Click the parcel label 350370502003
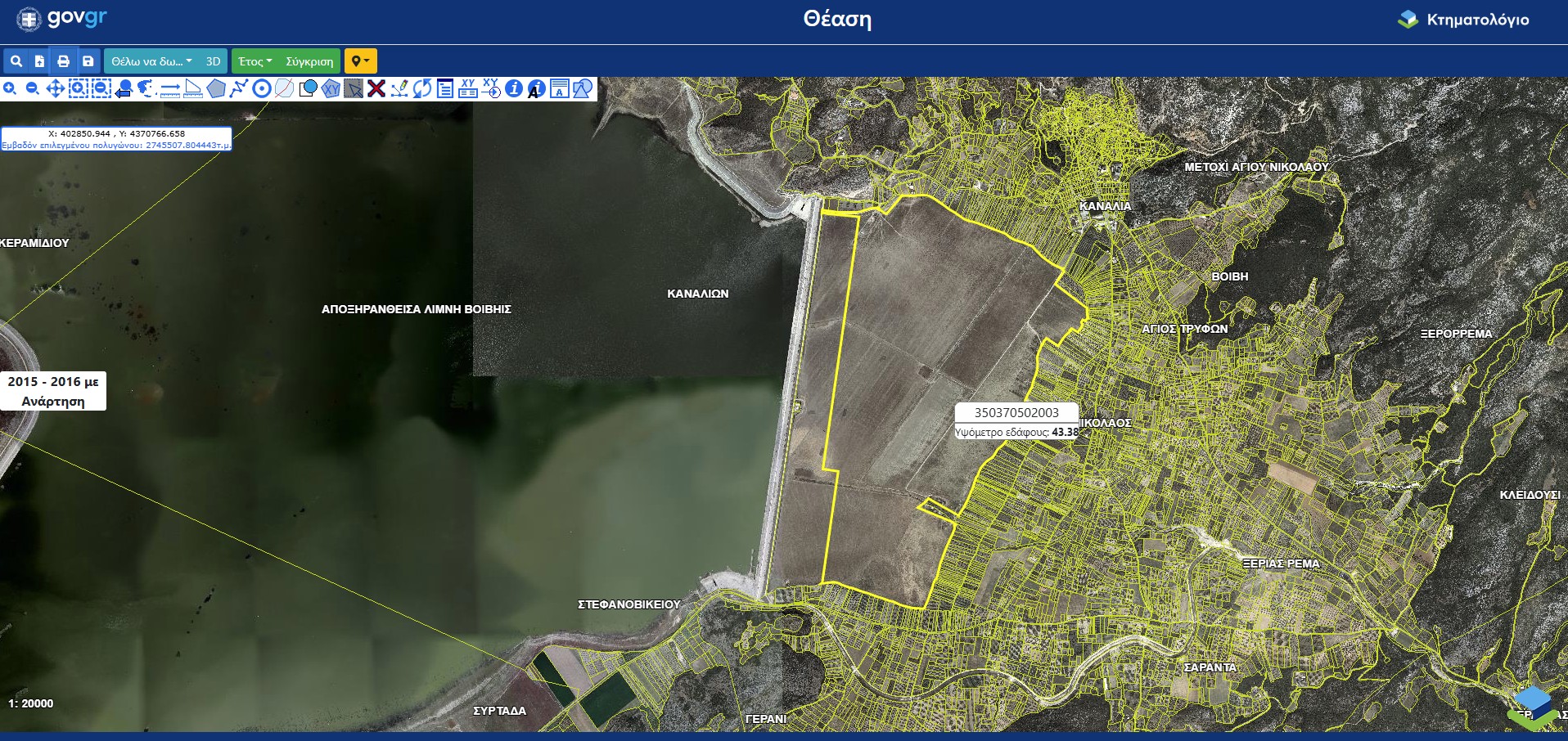 point(1016,413)
